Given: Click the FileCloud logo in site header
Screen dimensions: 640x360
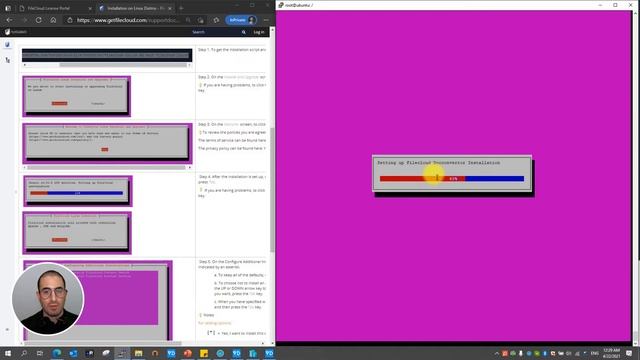Looking at the screenshot, I should point(16,32).
